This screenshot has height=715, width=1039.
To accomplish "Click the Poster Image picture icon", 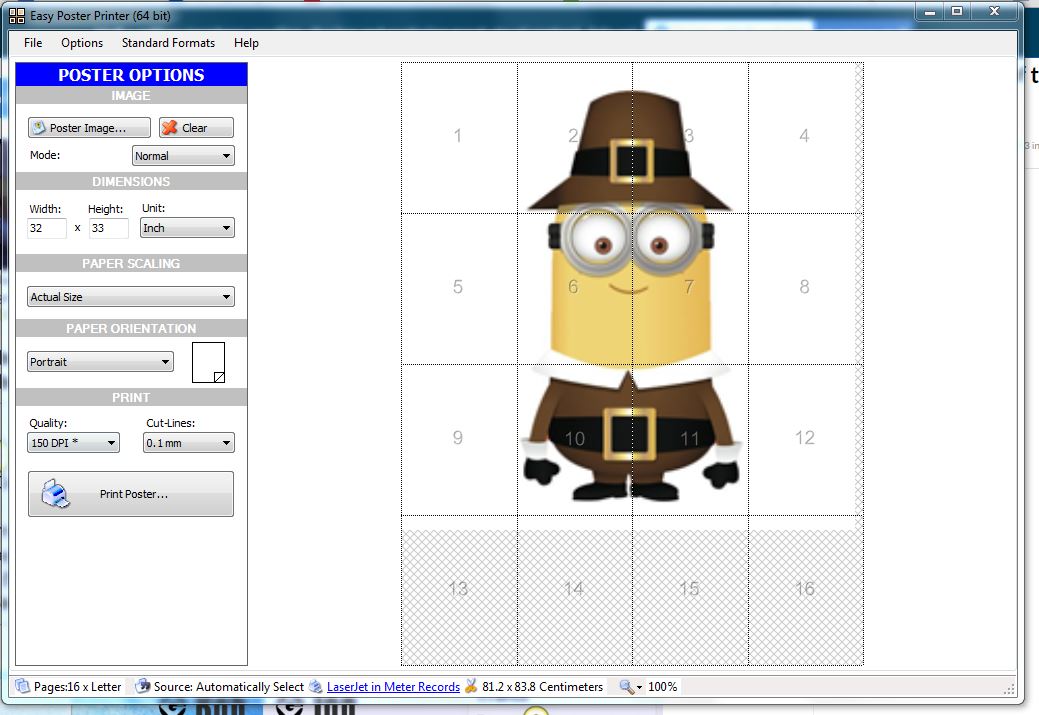I will click(41, 127).
